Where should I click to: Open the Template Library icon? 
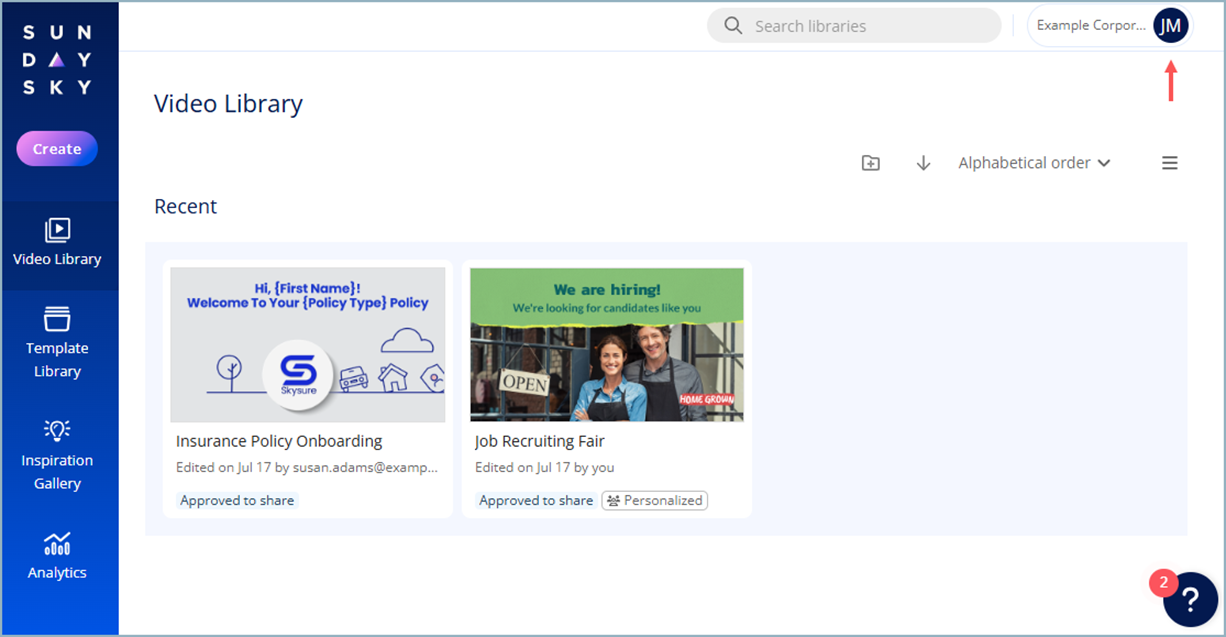[57, 319]
